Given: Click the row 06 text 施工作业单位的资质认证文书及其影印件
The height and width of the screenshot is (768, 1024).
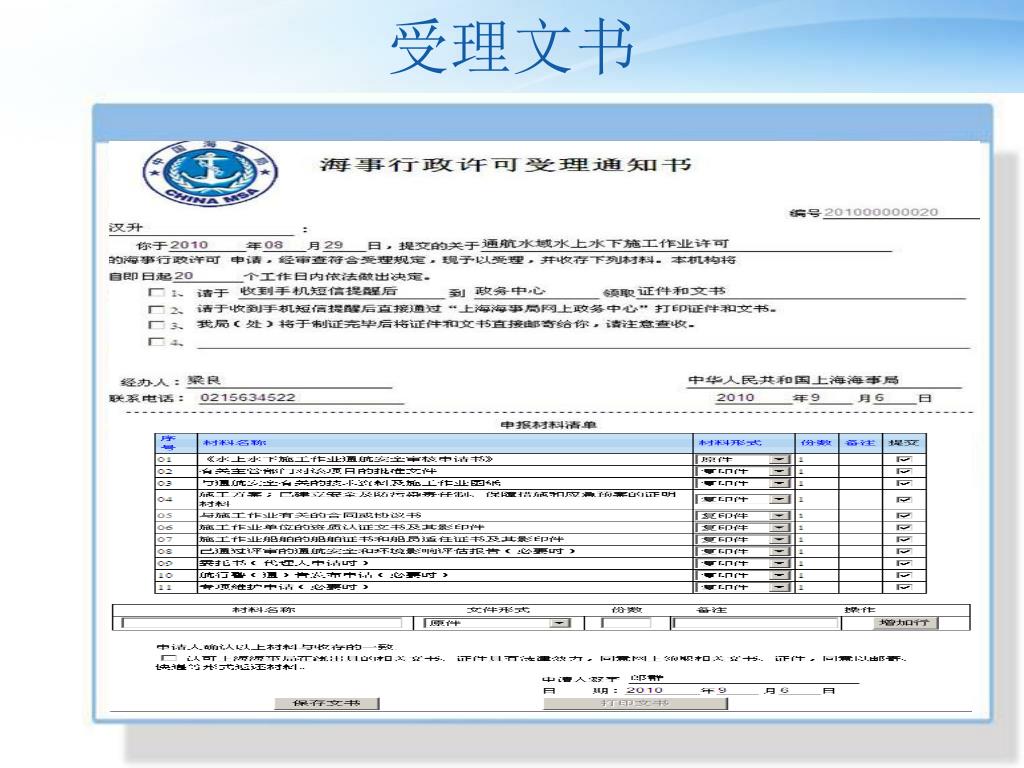Looking at the screenshot, I should pos(342,527).
